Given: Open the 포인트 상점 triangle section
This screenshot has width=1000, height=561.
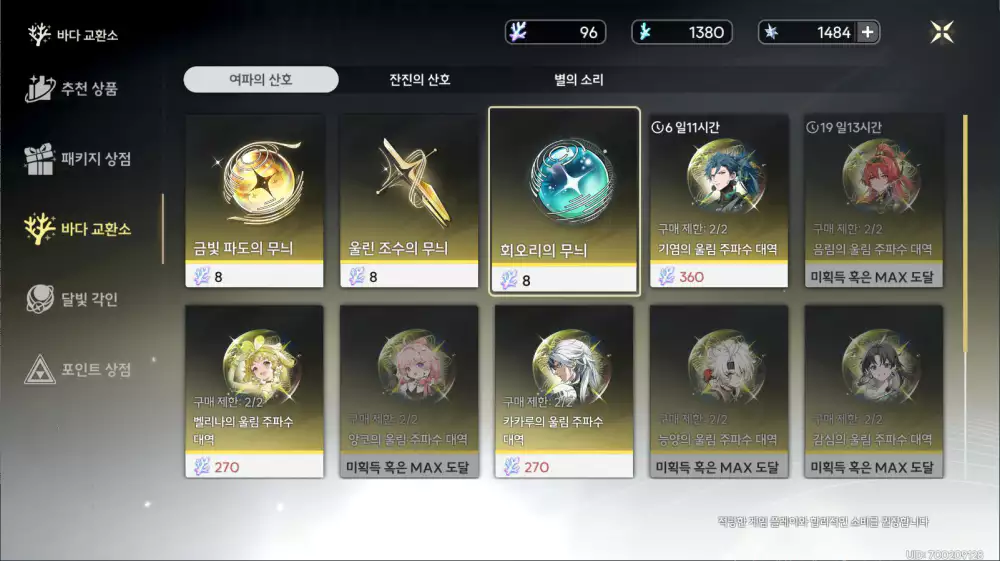Looking at the screenshot, I should [x=77, y=369].
